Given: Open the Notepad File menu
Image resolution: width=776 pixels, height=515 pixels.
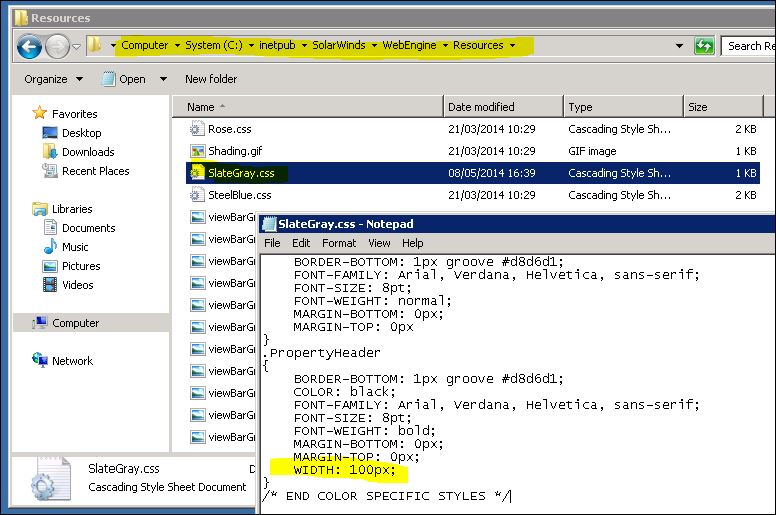Looking at the screenshot, I should pos(272,243).
